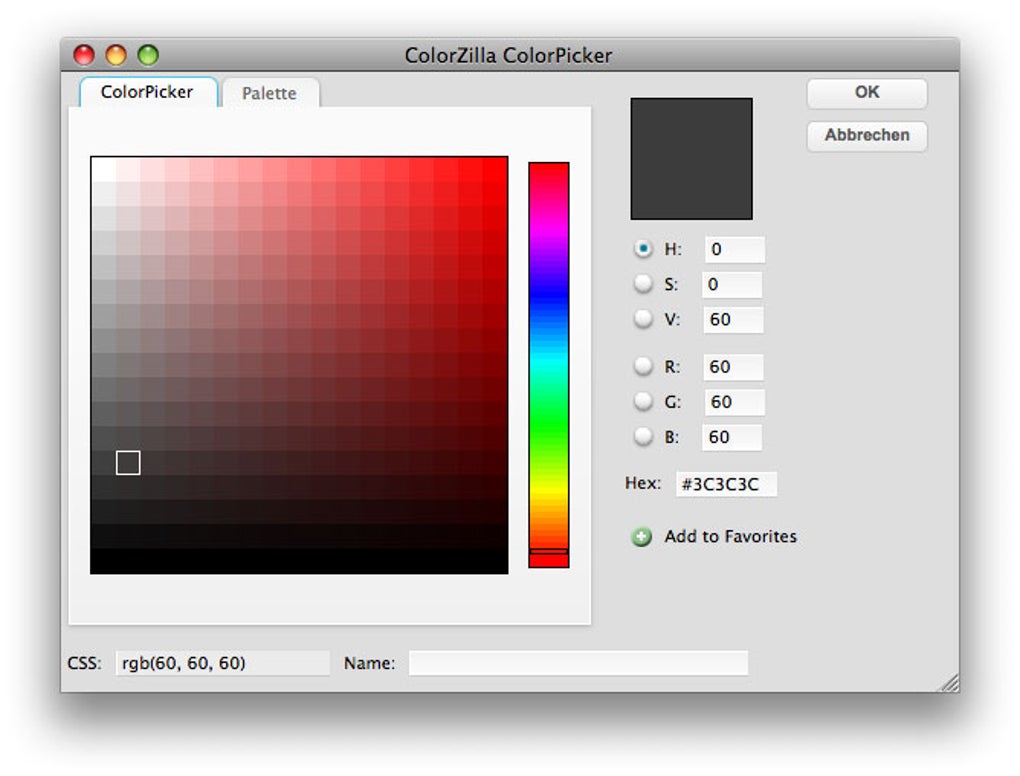Viewport: 1020px width, 776px height.
Task: Click the window resize grip at bottom right
Action: tap(949, 682)
